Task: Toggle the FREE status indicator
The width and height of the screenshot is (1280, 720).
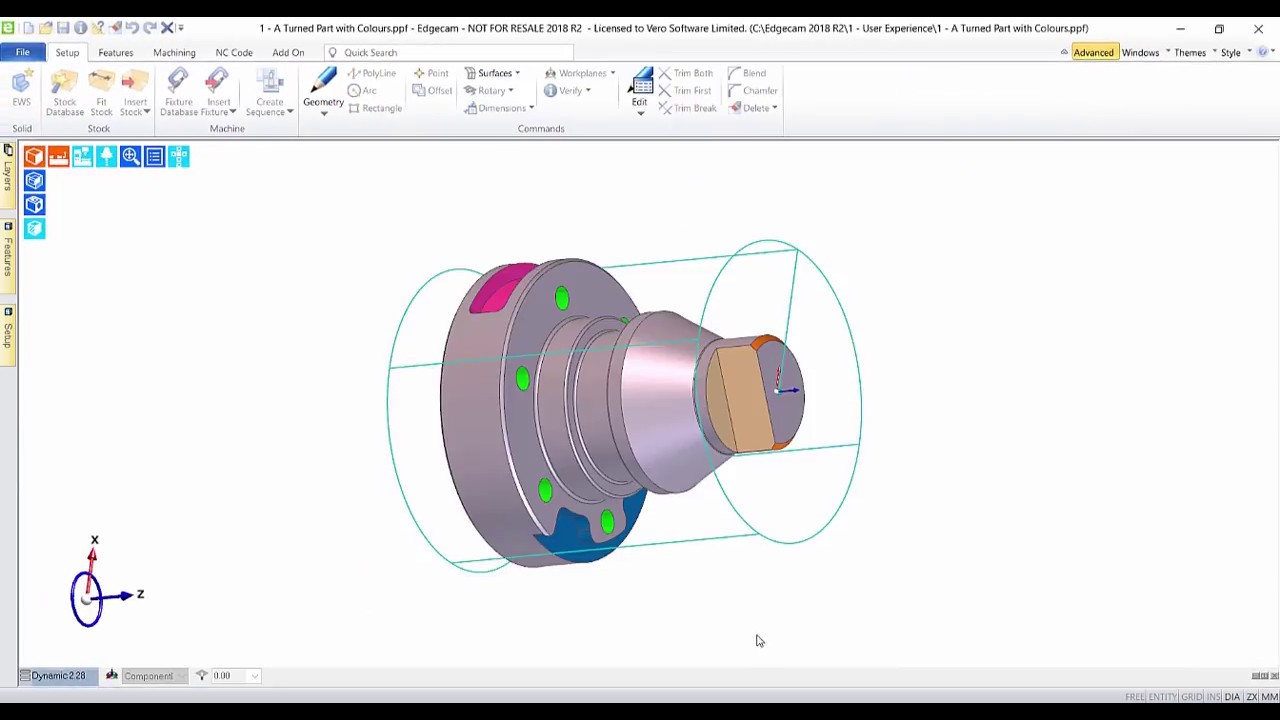Action: click(1135, 697)
